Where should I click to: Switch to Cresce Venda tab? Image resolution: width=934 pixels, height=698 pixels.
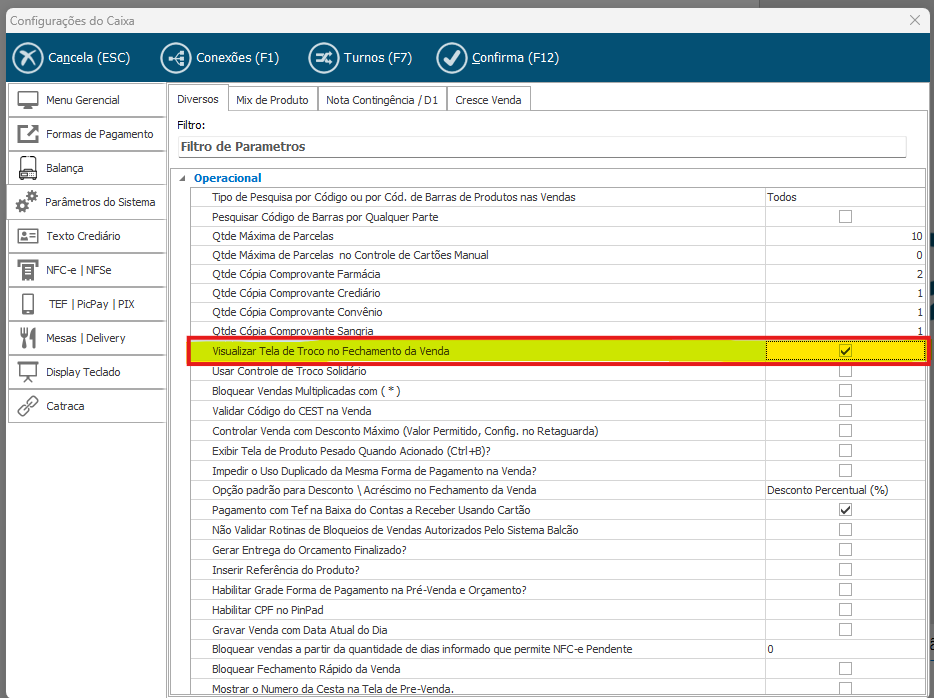tap(488, 100)
